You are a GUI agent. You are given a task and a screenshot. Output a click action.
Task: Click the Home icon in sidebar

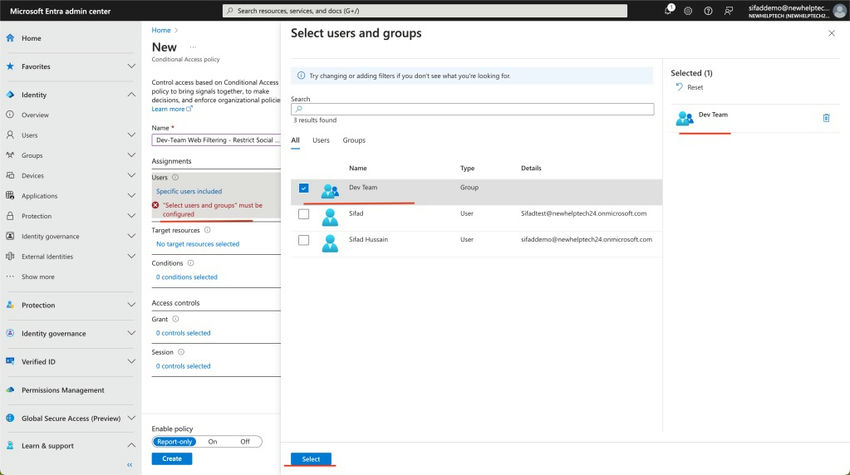tap(10, 38)
